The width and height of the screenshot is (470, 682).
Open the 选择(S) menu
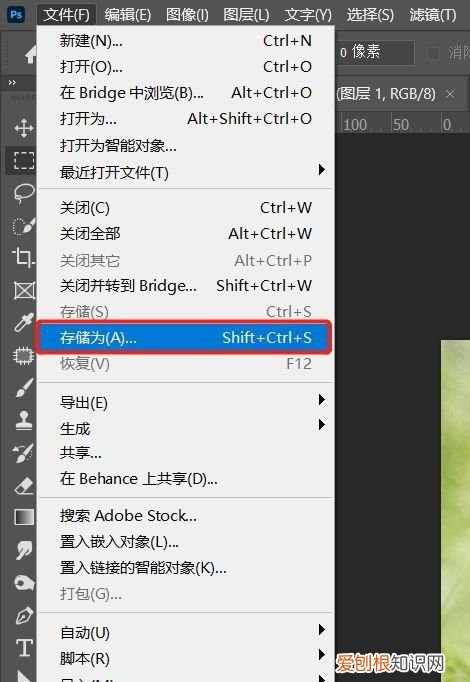pos(370,15)
